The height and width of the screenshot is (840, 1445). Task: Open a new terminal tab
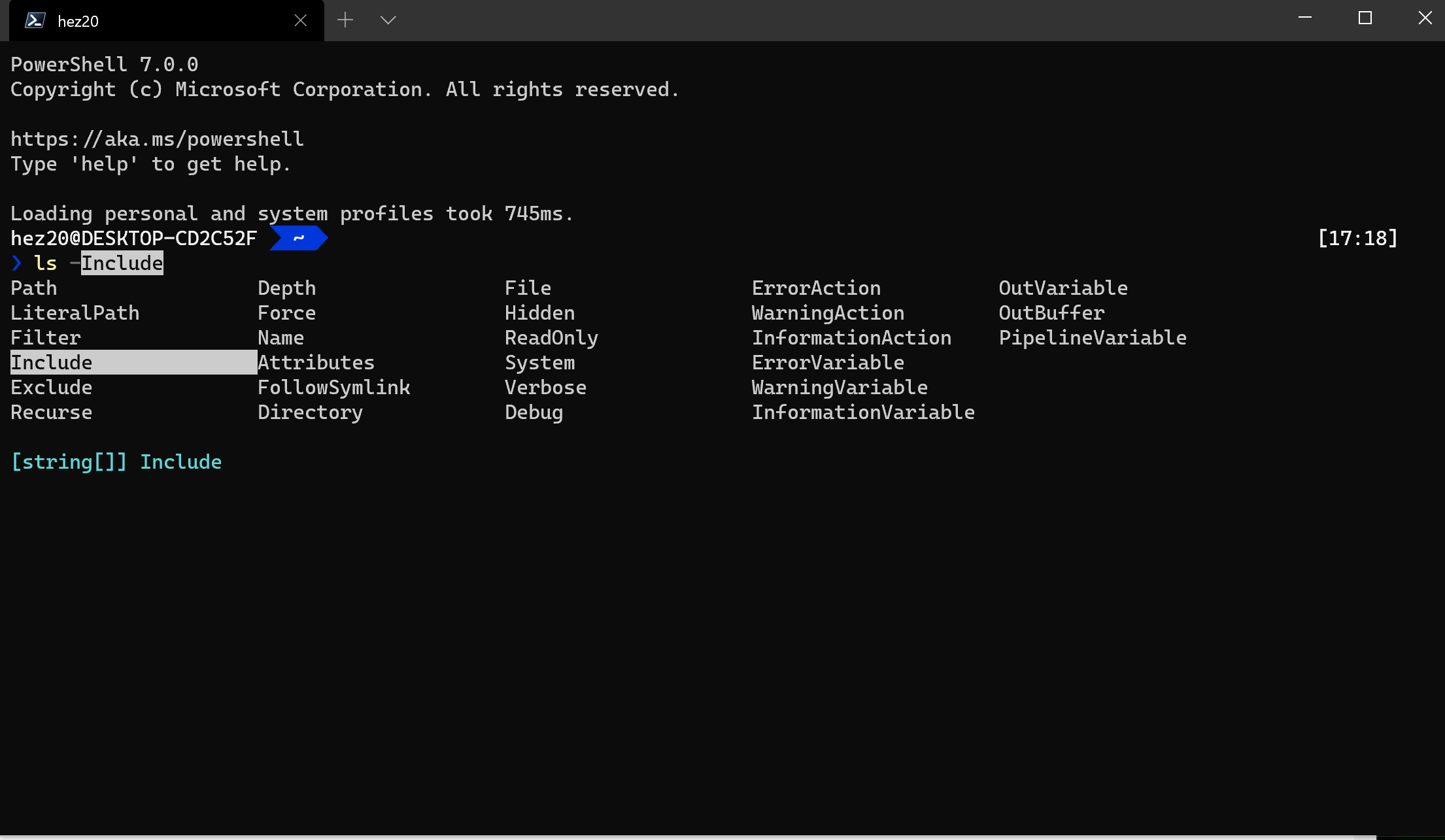pos(345,20)
